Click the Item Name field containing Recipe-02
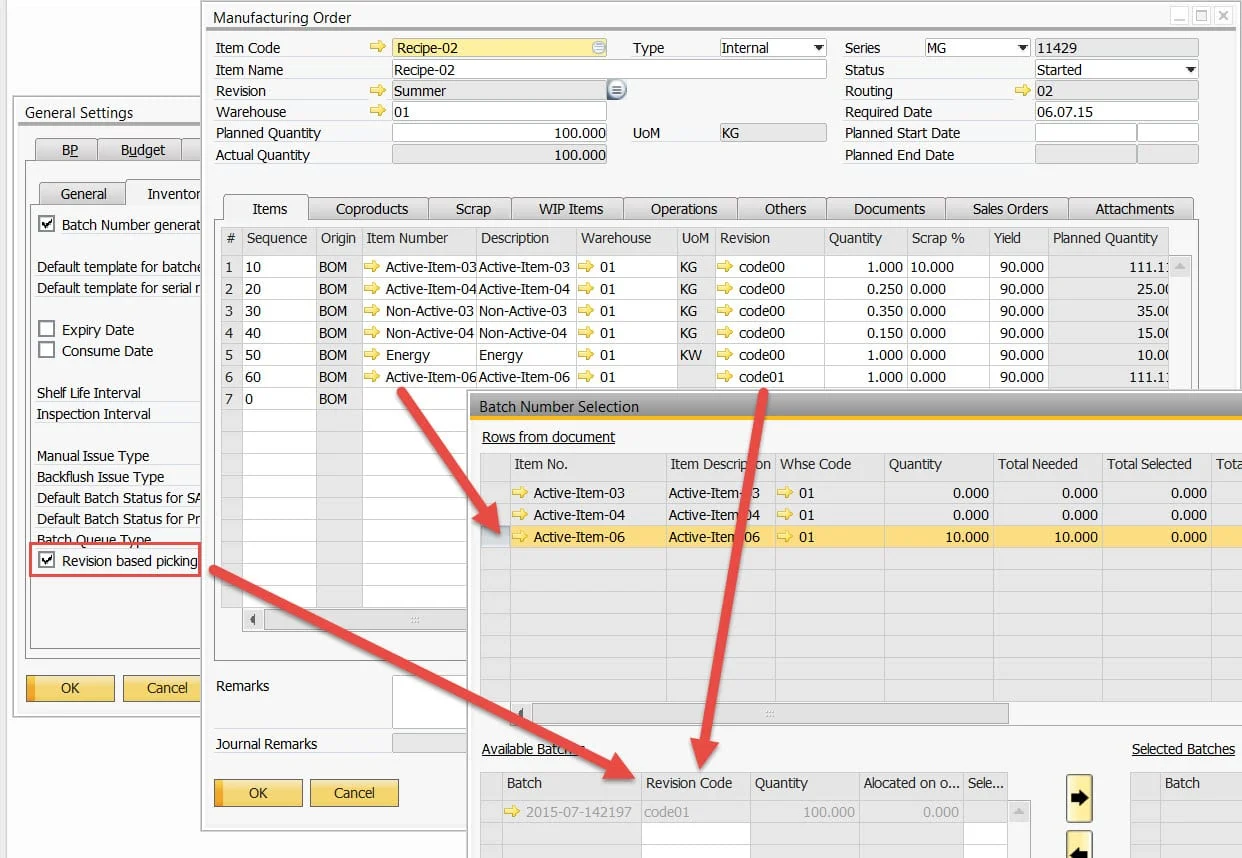This screenshot has height=858, width=1242. tap(609, 70)
